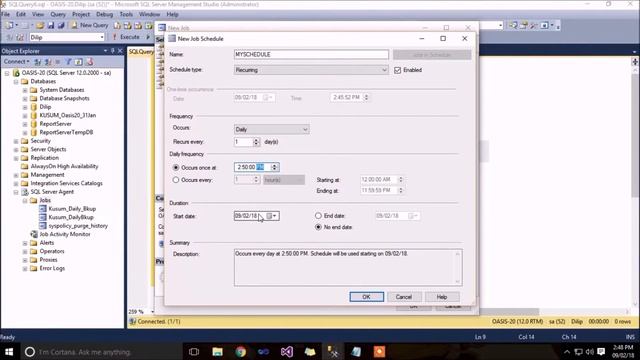Toggle the Enabled checkbox
Viewport: 640px width, 360px height.
tap(398, 70)
